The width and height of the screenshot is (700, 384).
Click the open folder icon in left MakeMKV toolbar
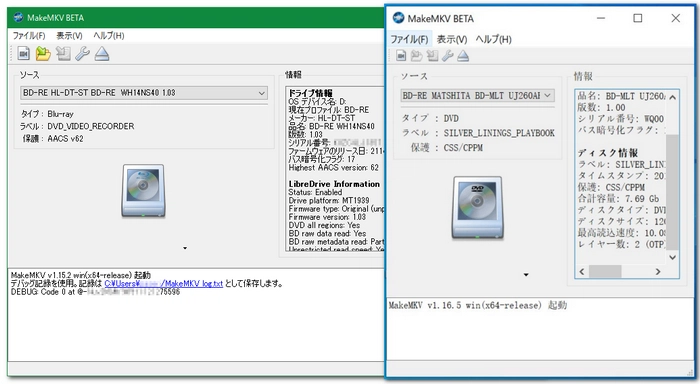[43, 54]
